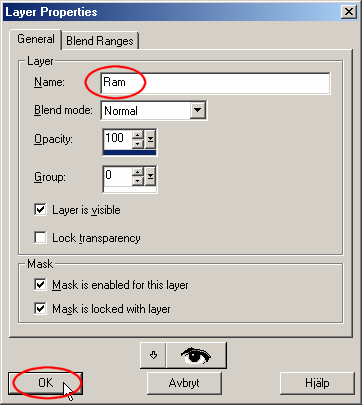Click the Avbryt cancel button
362x405 pixels.
point(184,383)
